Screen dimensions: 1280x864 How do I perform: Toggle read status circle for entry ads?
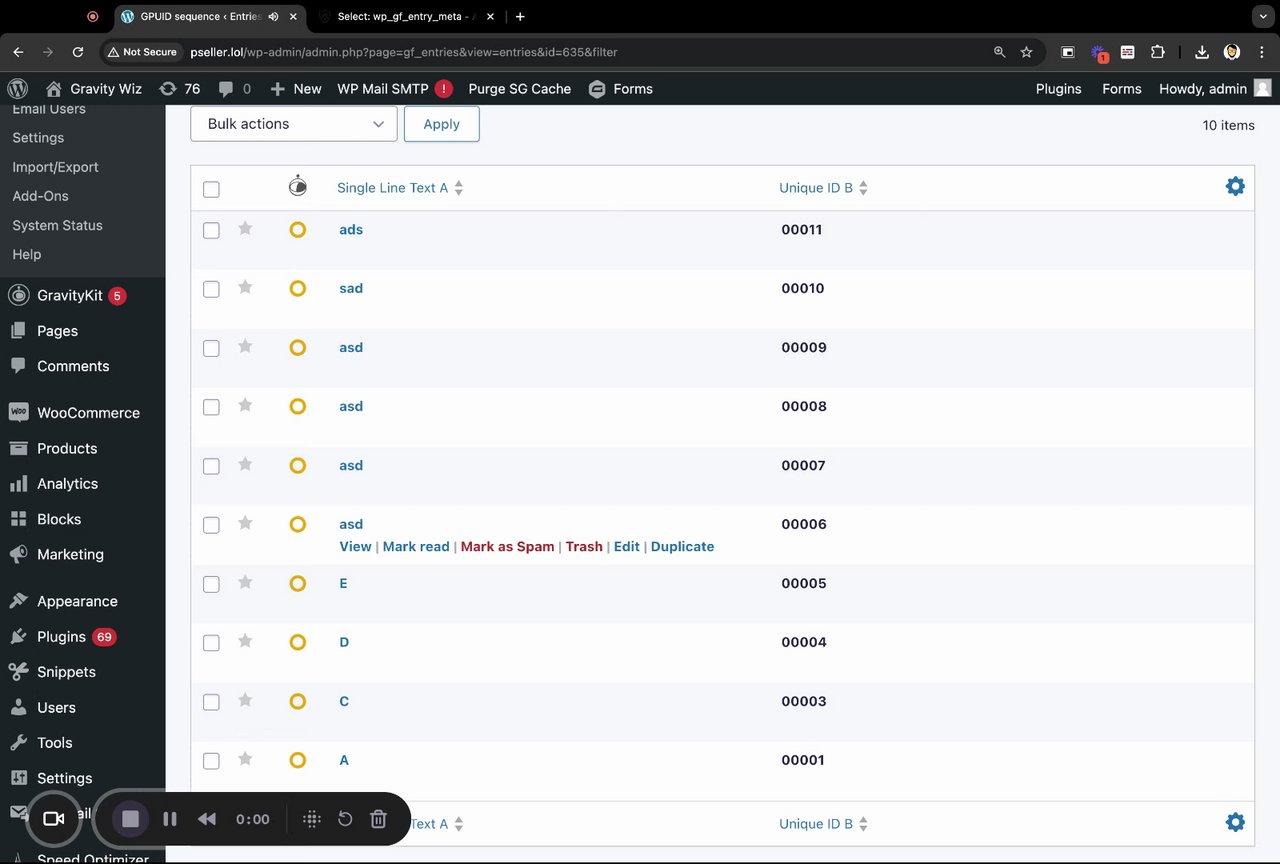297,230
